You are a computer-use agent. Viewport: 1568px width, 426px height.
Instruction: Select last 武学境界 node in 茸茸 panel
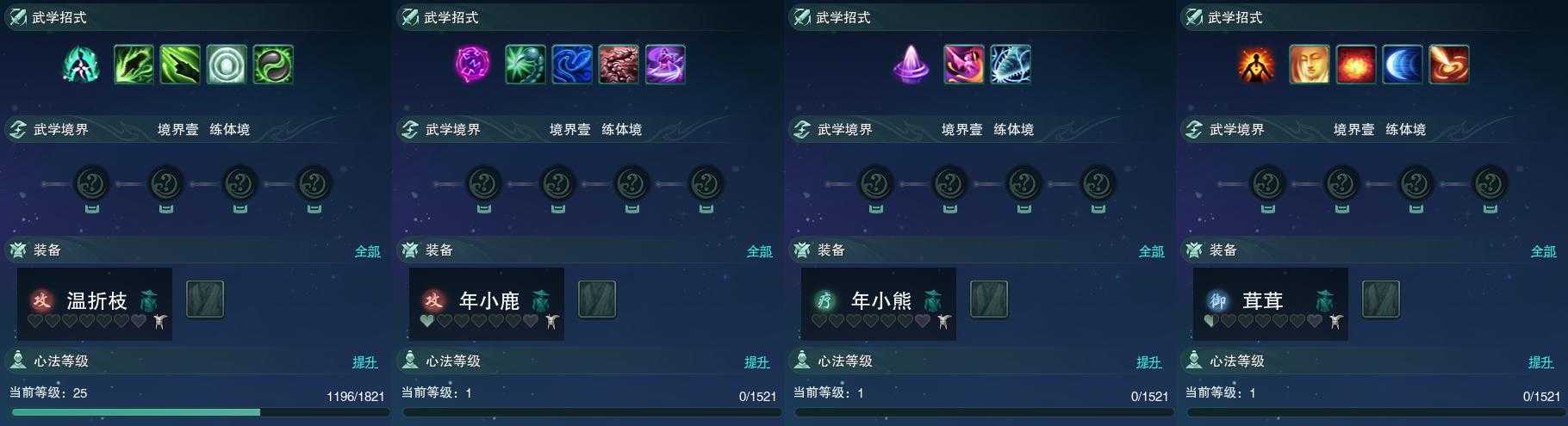click(x=1489, y=183)
